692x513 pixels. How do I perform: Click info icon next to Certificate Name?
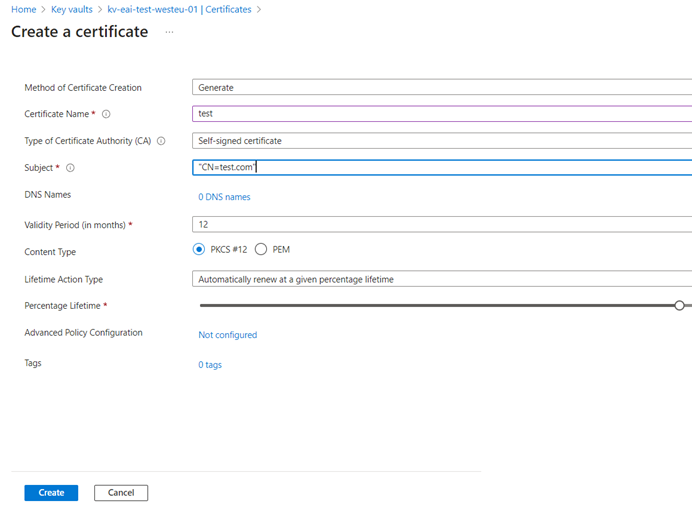pos(106,114)
